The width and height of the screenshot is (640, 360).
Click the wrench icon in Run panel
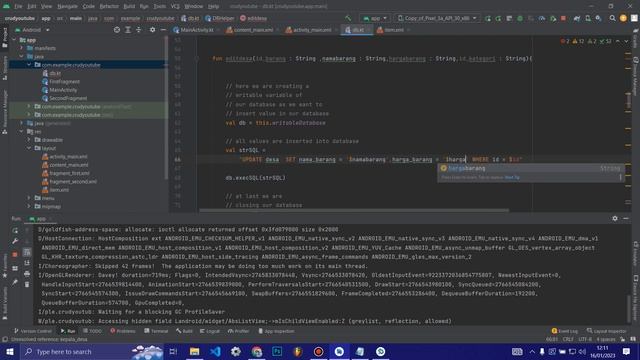click(15, 241)
